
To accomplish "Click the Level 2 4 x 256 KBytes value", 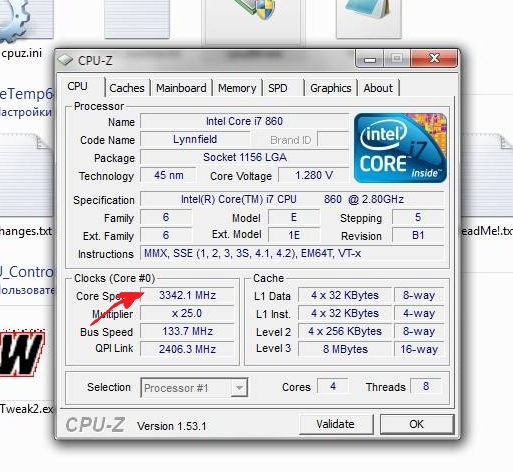I will coord(345,331).
